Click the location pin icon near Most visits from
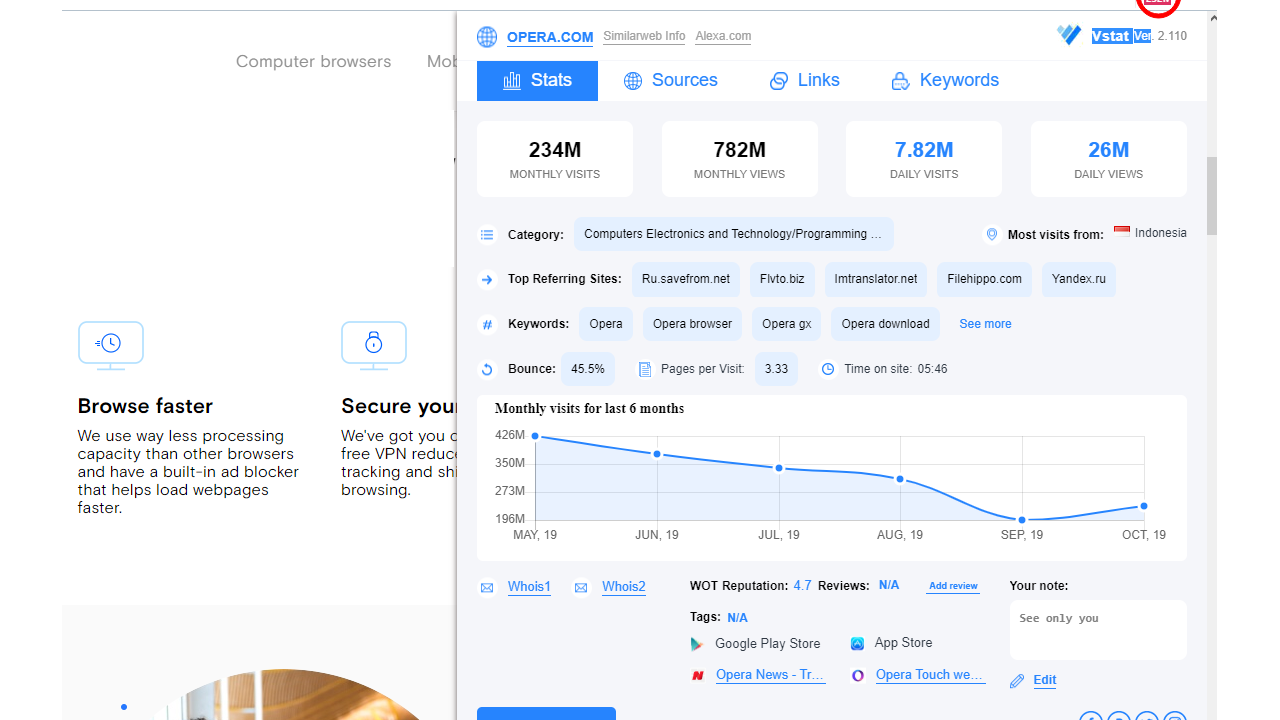The width and height of the screenshot is (1280, 720). [x=992, y=234]
